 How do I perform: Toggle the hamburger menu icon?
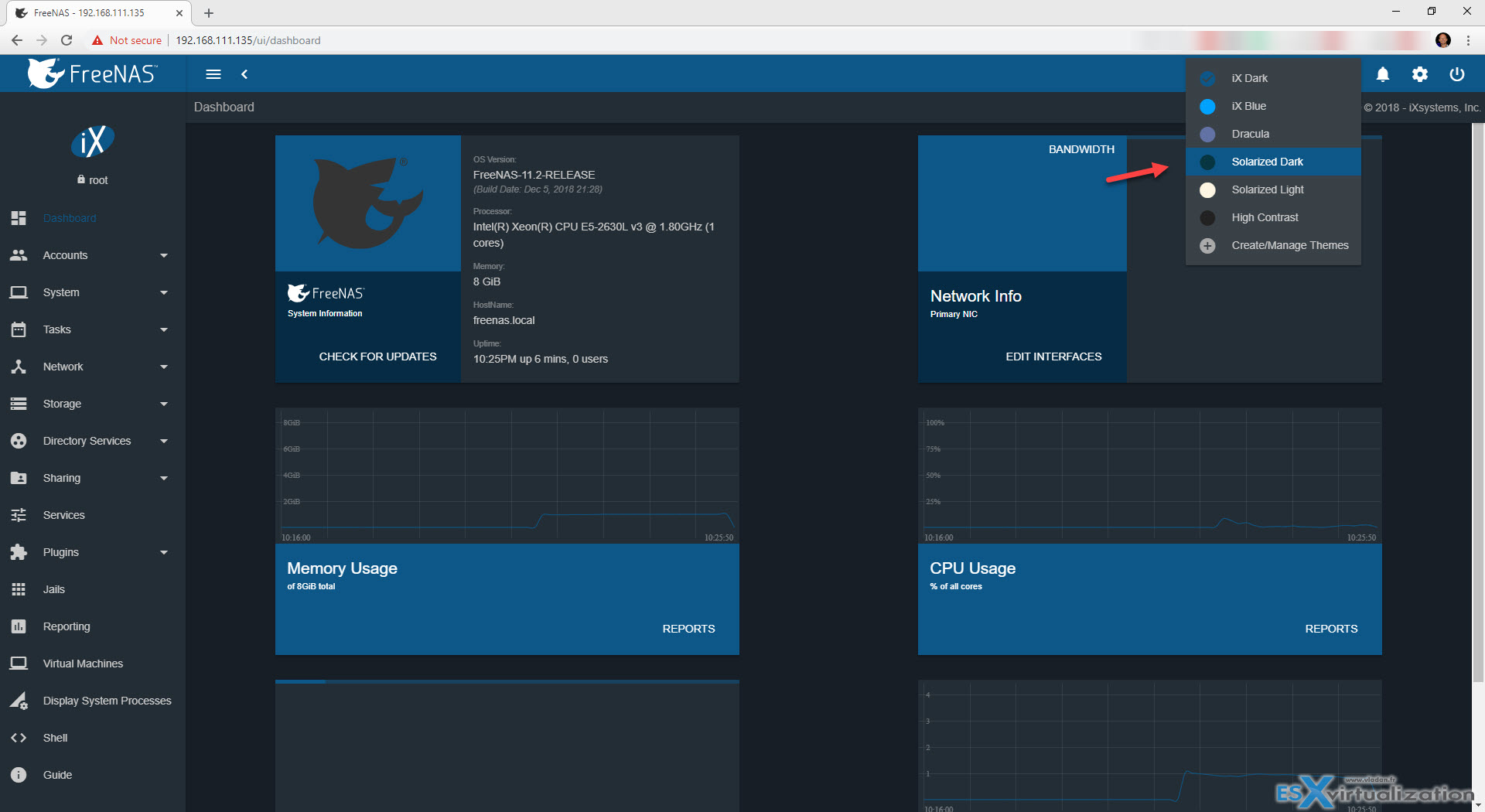tap(213, 74)
